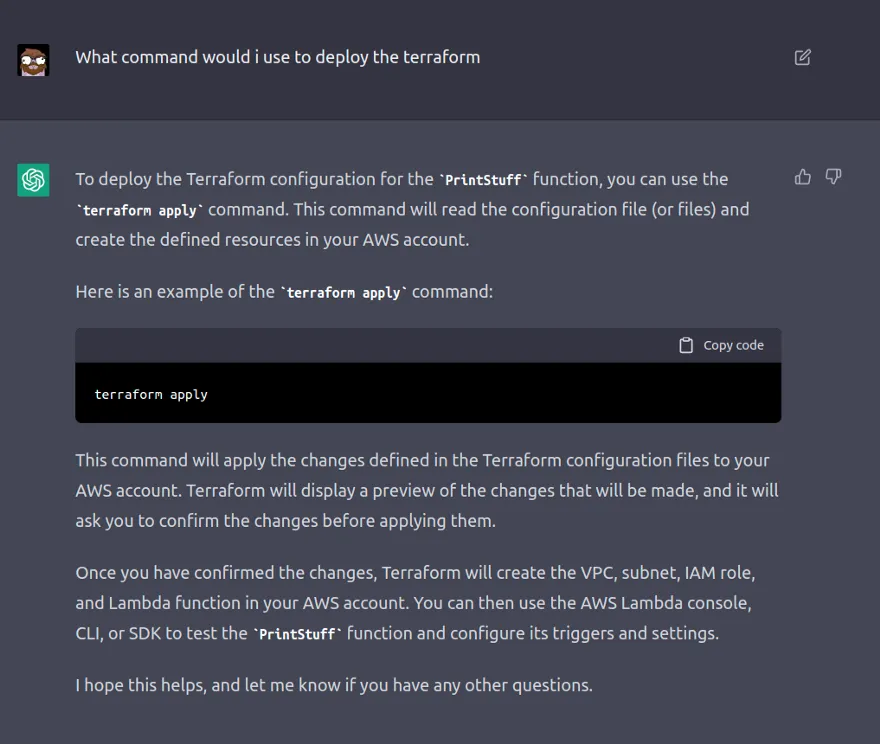Give the response a thumbs up
The width and height of the screenshot is (880, 744).
[x=802, y=177]
